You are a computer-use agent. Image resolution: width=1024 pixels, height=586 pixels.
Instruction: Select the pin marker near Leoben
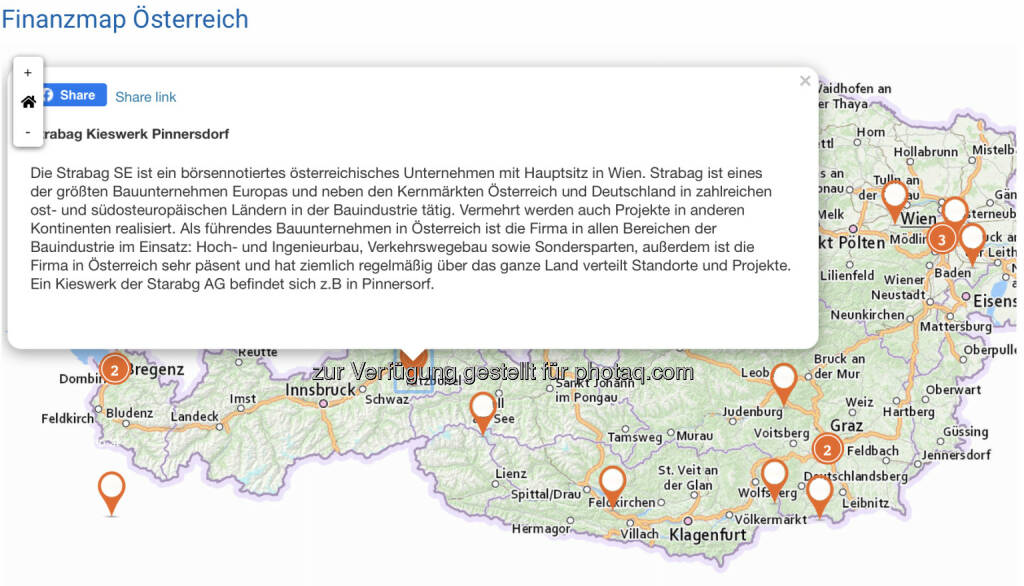coord(783,382)
